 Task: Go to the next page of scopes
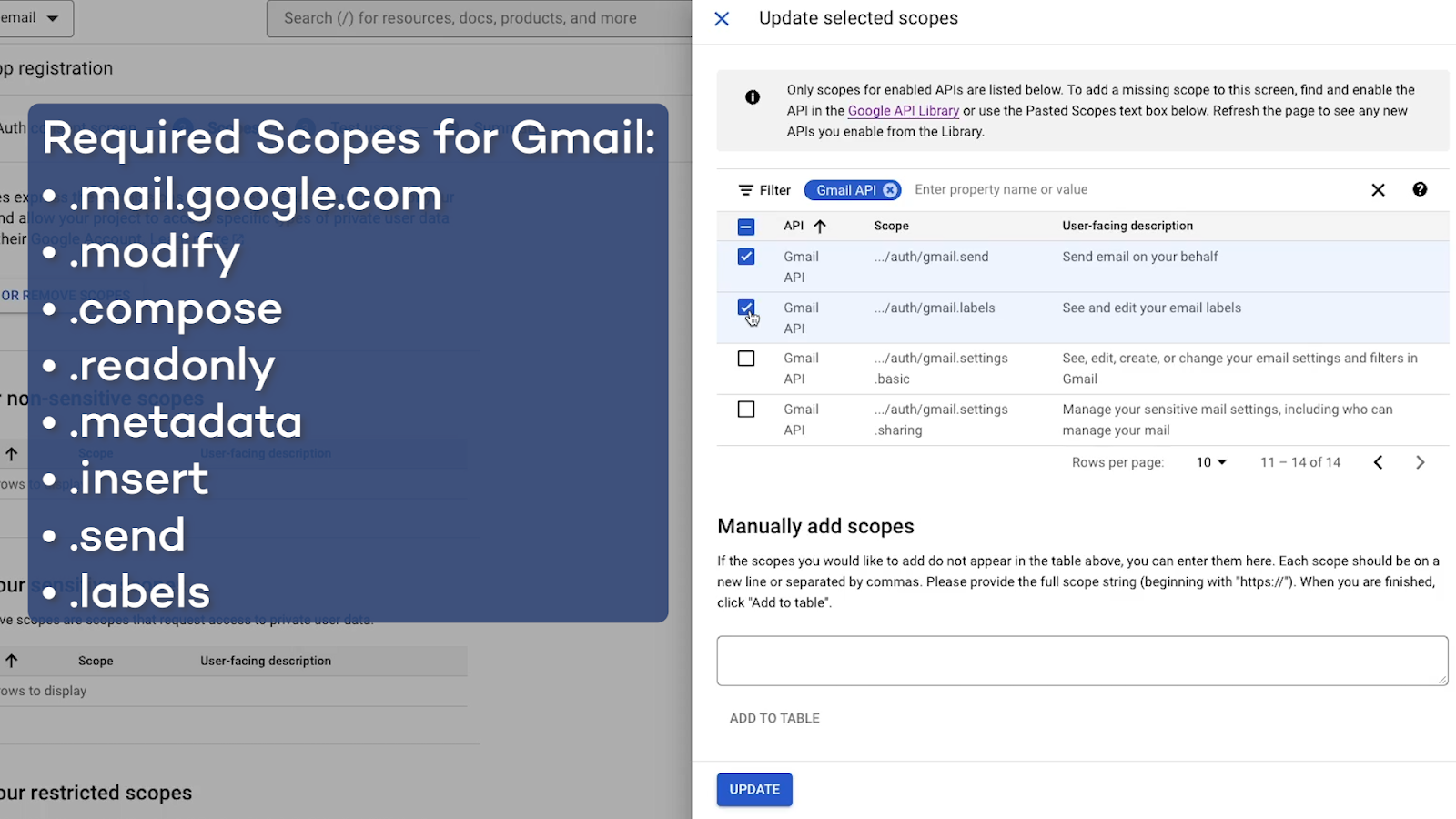click(x=1420, y=462)
